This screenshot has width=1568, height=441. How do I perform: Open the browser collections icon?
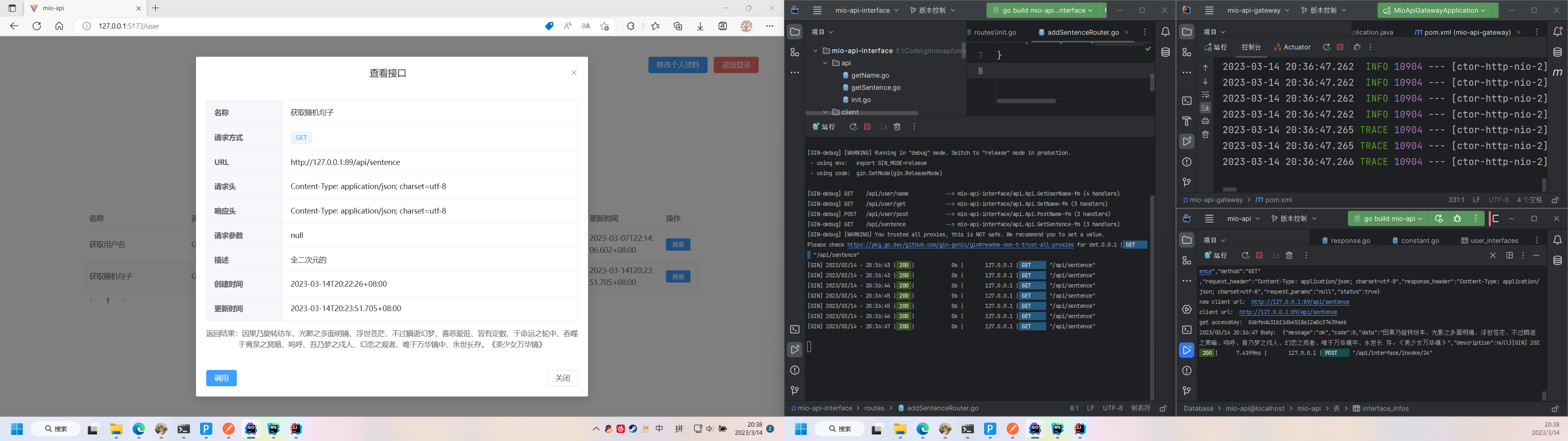pos(677,26)
